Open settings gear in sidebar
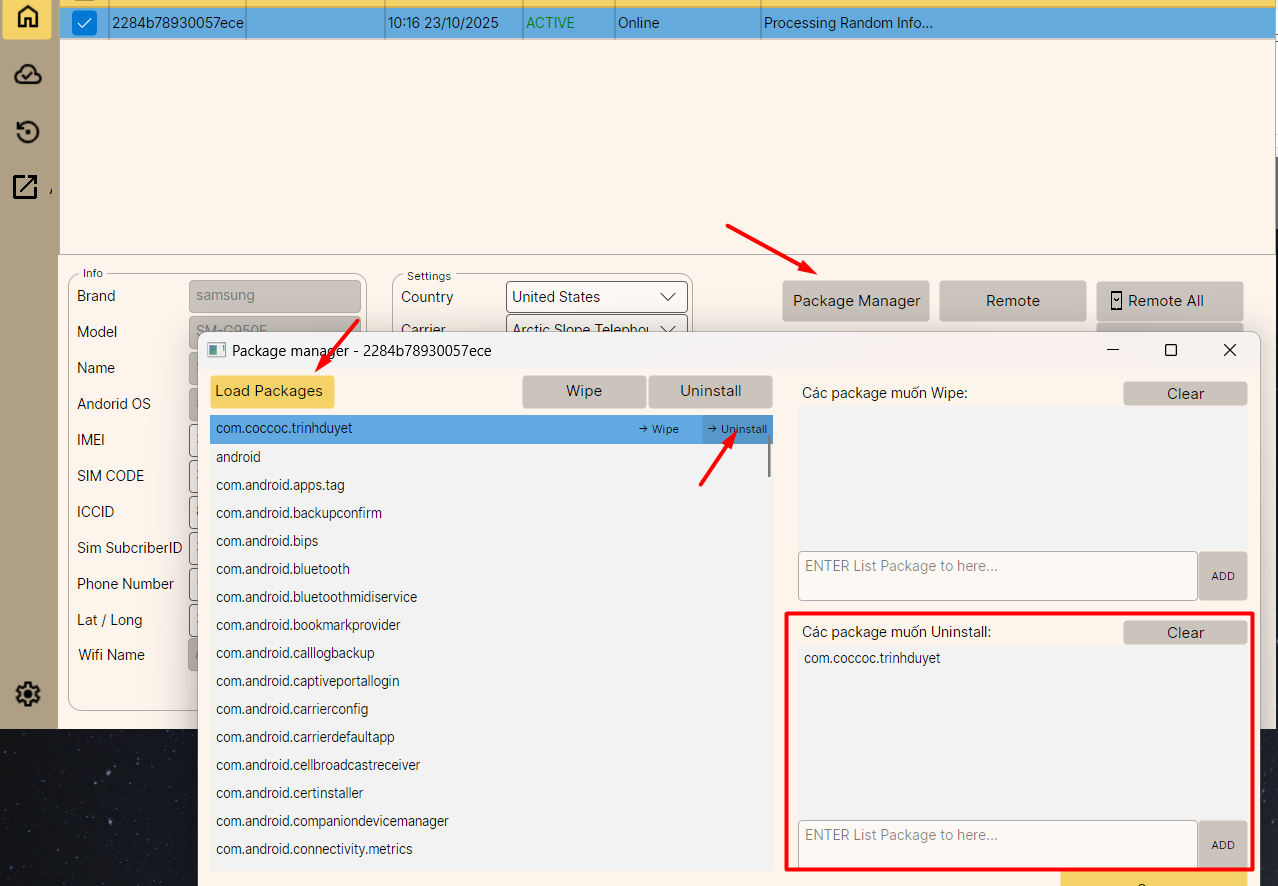Screen dimensions: 1278x886 (28, 694)
